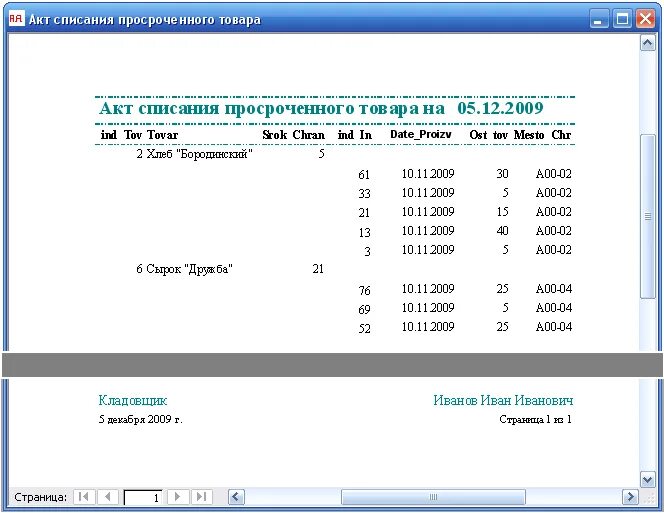This screenshot has width=664, height=513.
Task: Click quantity 40 in batch 13 row
Action: 502,231
